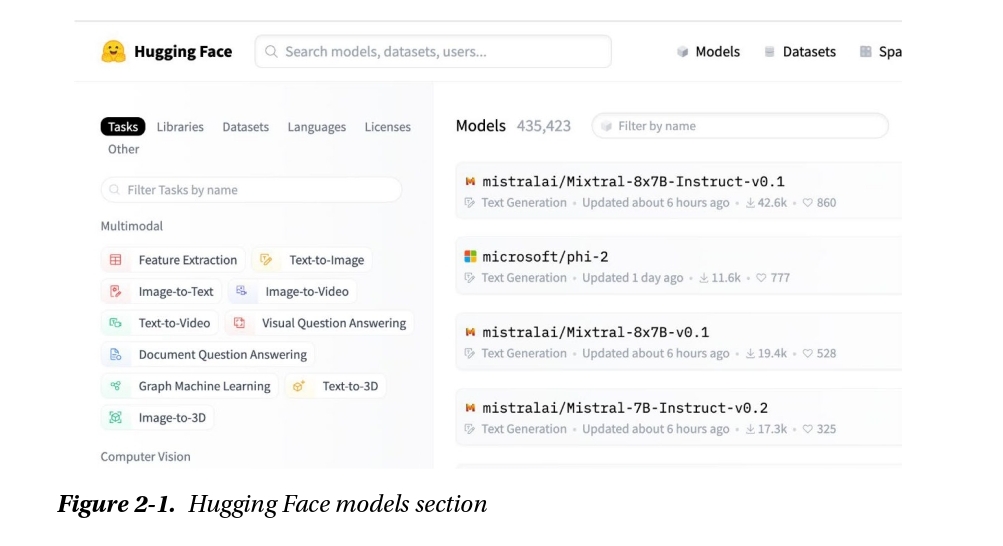1003x546 pixels.
Task: Go to Datasets in top navigation
Action: click(808, 52)
